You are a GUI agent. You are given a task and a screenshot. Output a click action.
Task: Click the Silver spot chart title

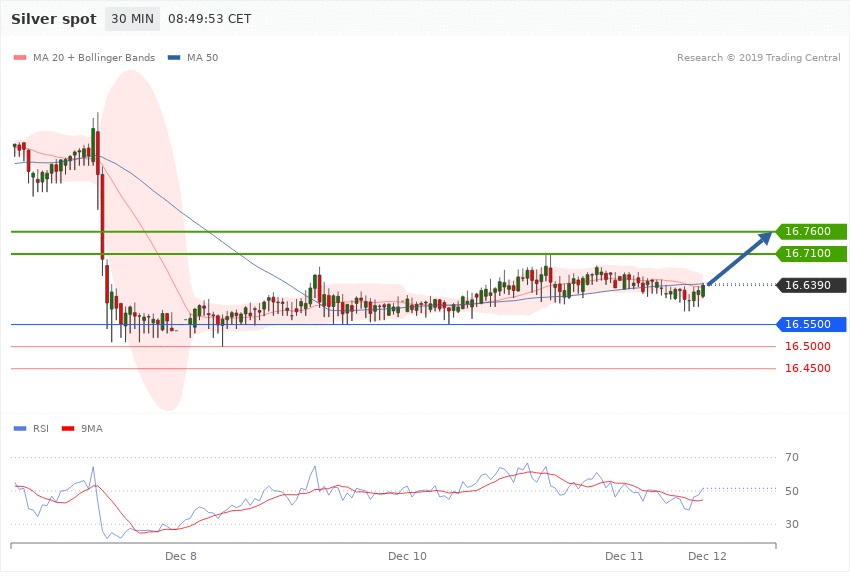point(55,19)
